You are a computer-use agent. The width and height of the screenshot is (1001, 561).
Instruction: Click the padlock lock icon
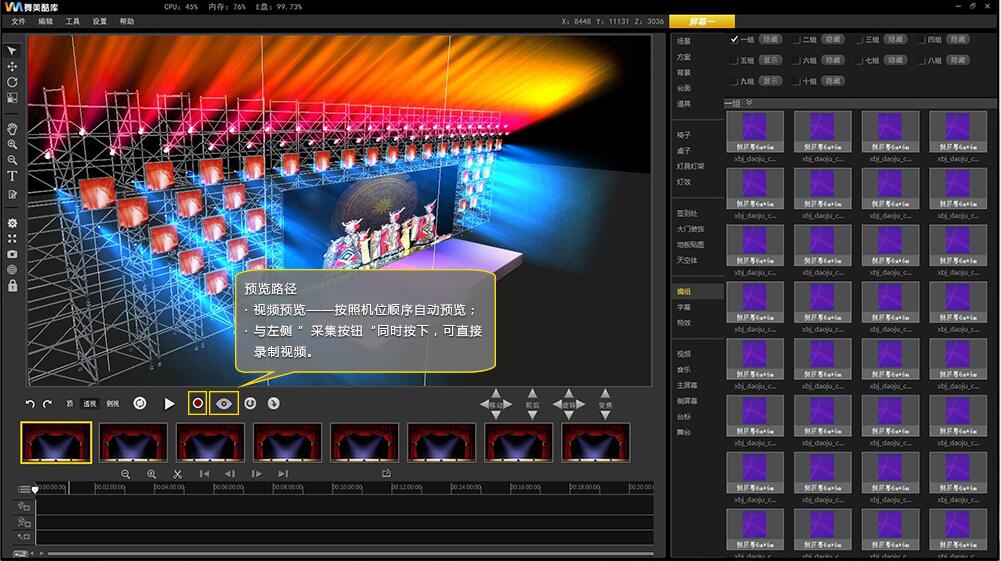12,285
